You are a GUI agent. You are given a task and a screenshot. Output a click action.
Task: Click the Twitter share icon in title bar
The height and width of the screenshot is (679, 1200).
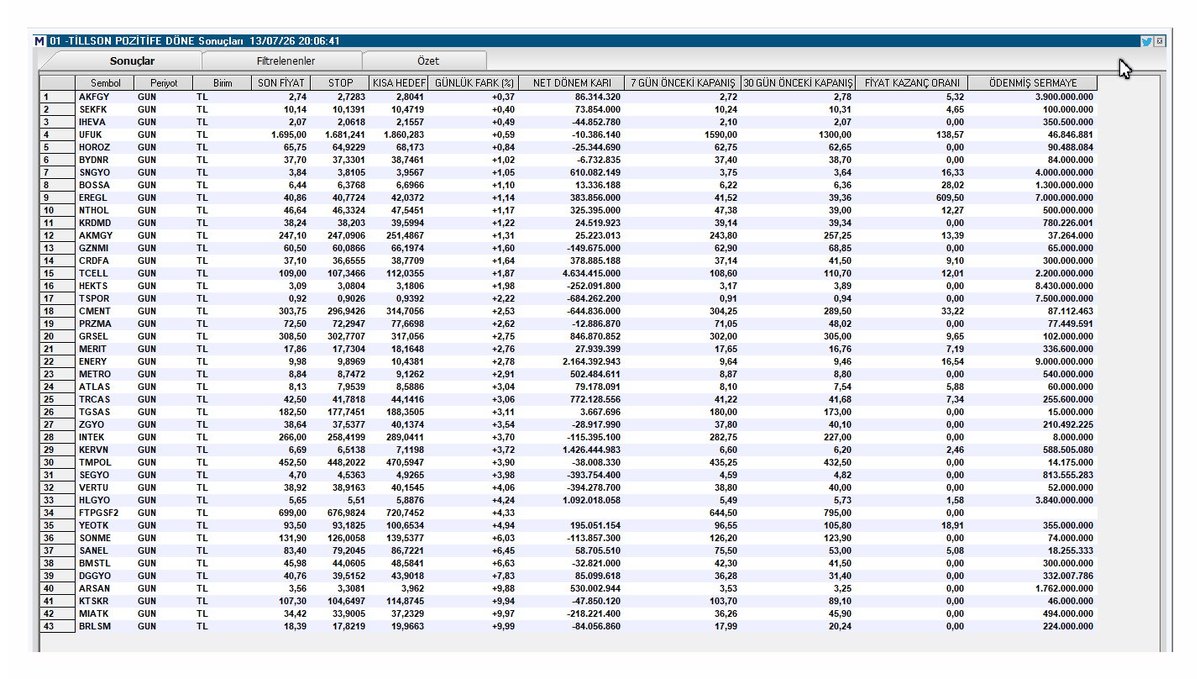[x=1146, y=41]
